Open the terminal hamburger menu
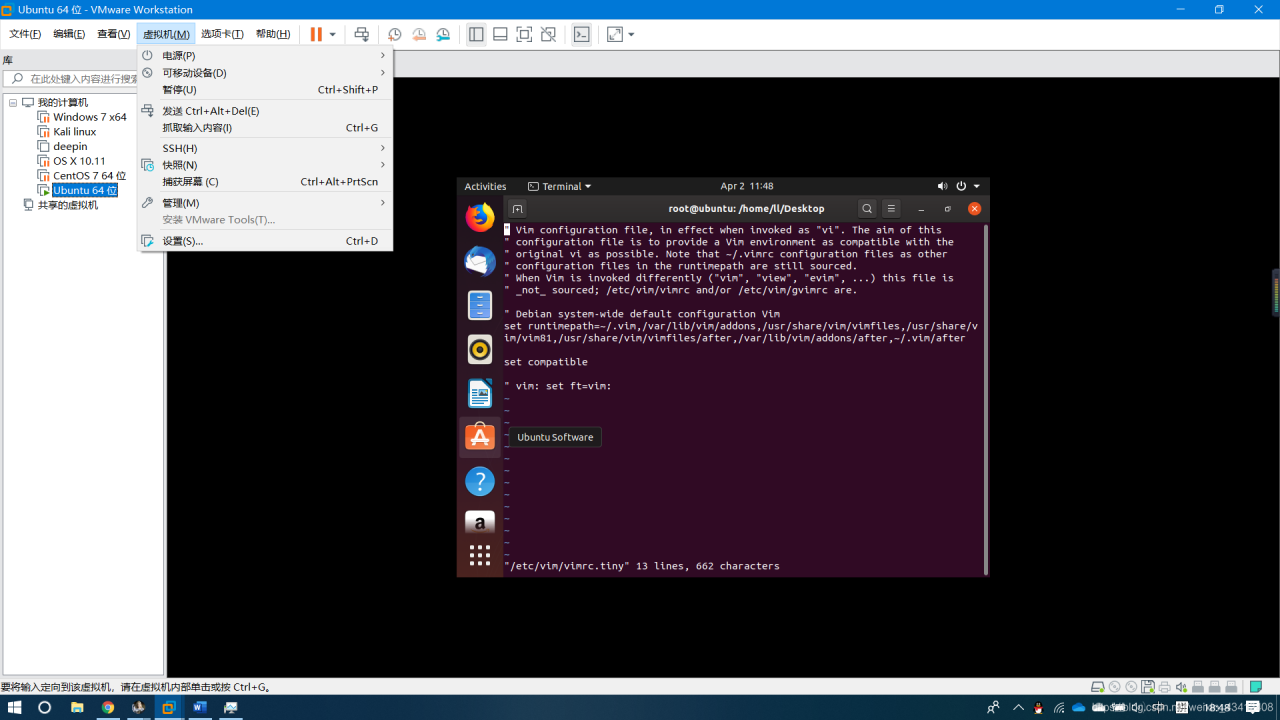Screen dimensions: 1280x720 (891, 209)
